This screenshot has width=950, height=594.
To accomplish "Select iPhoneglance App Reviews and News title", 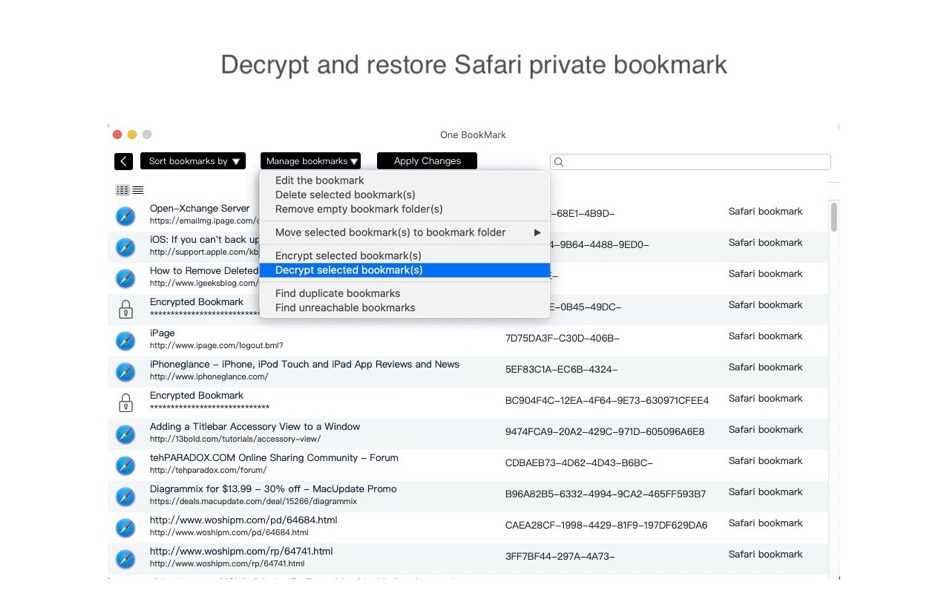I will [304, 364].
